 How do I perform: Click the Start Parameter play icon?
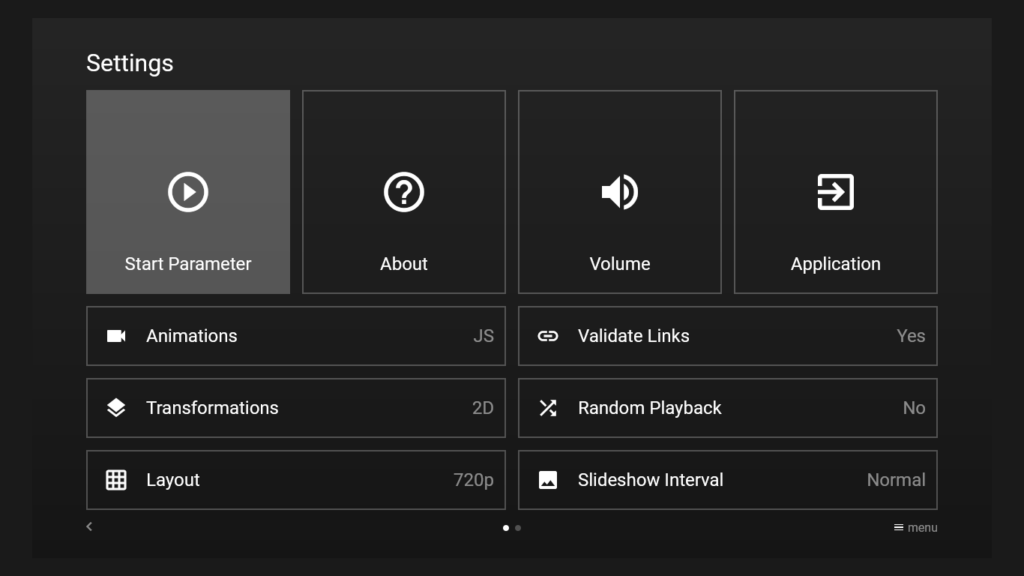188,191
